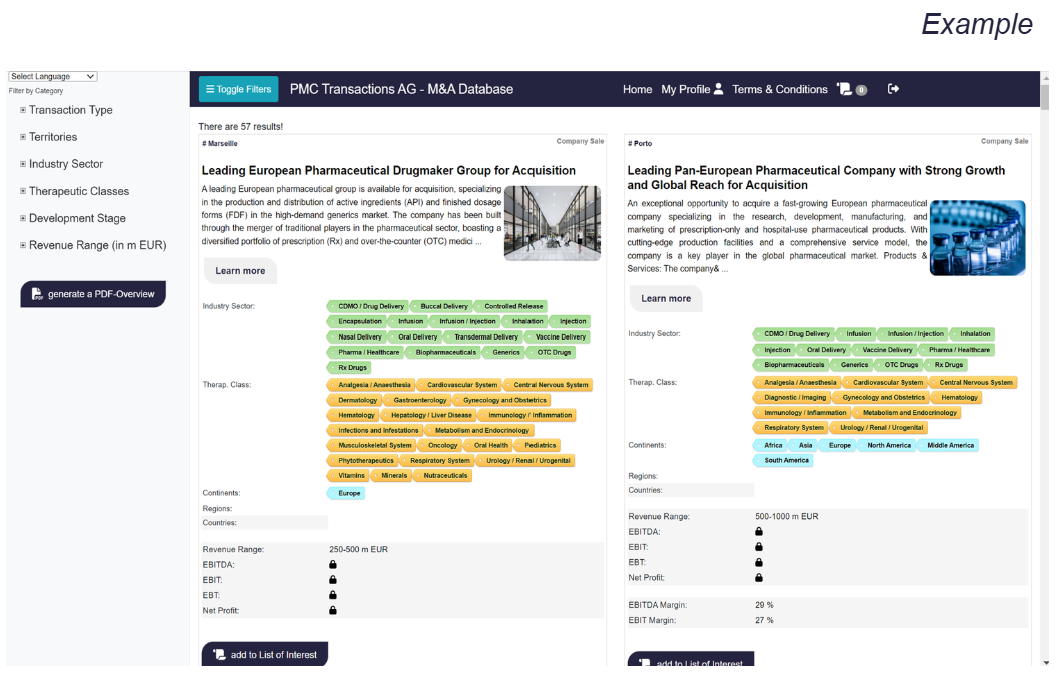Image resolution: width=1056 pixels, height=674 pixels.
Task: Click Learn more on the Marseille listing
Action: click(x=240, y=270)
